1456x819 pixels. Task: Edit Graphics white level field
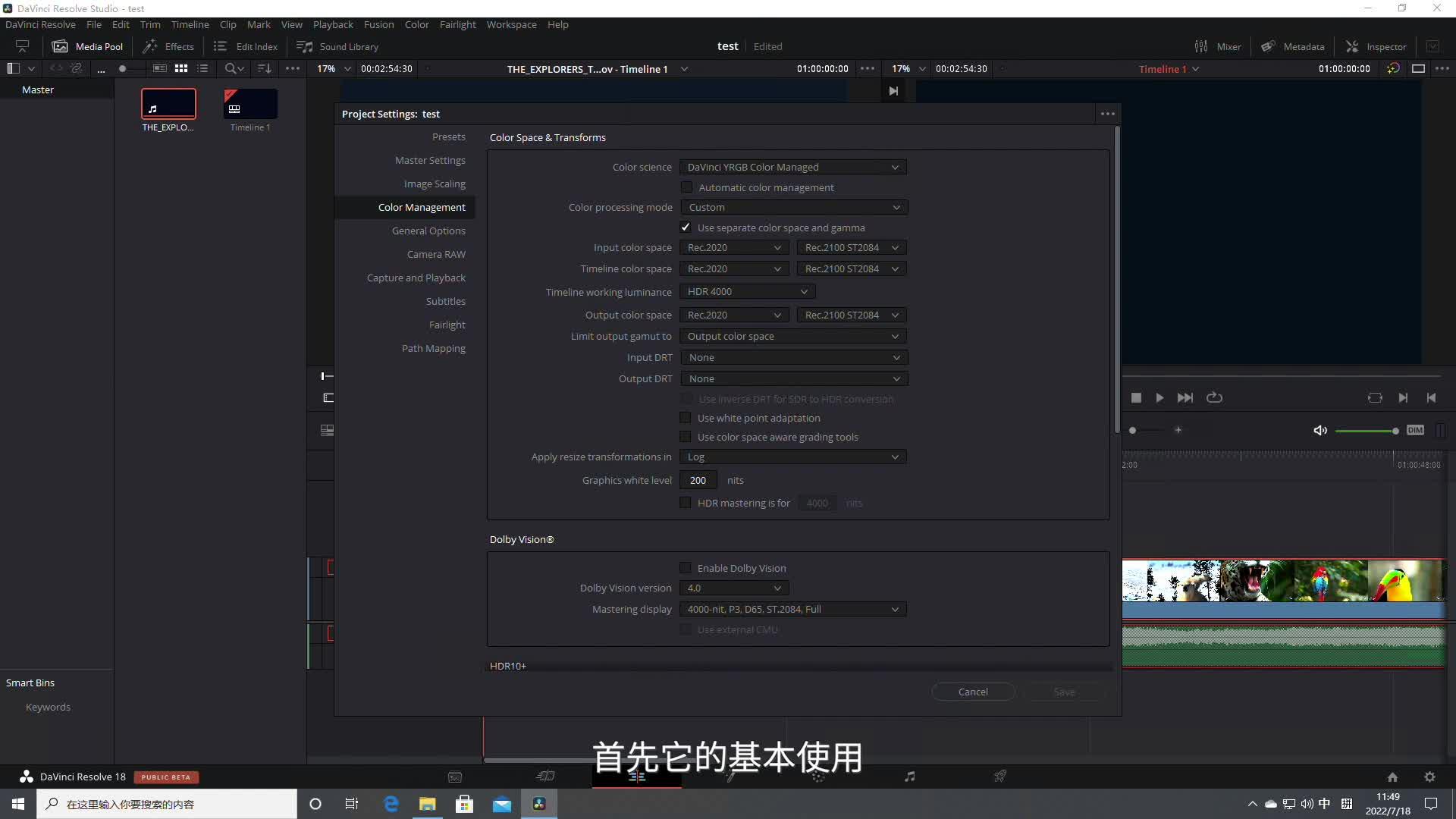698,480
